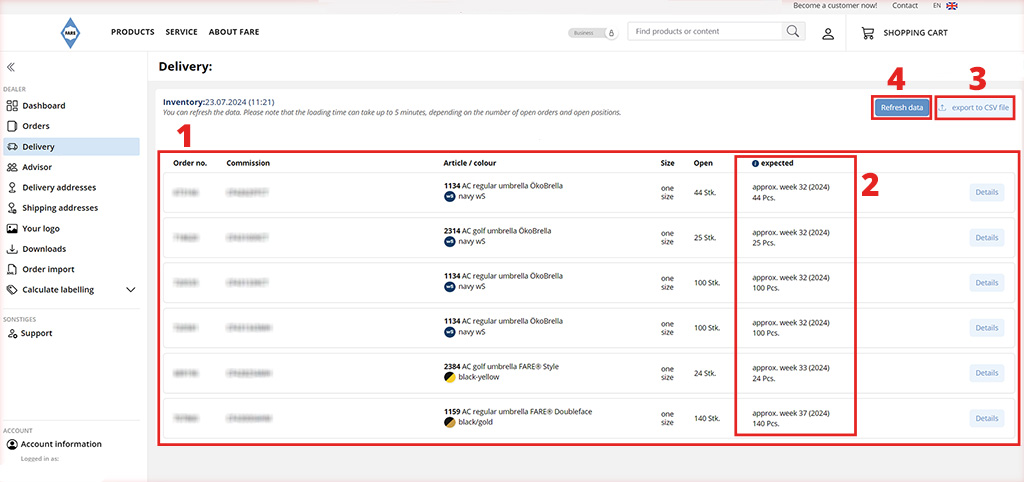The image size is (1024, 482).
Task: Click the Refresh data button
Action: point(901,108)
